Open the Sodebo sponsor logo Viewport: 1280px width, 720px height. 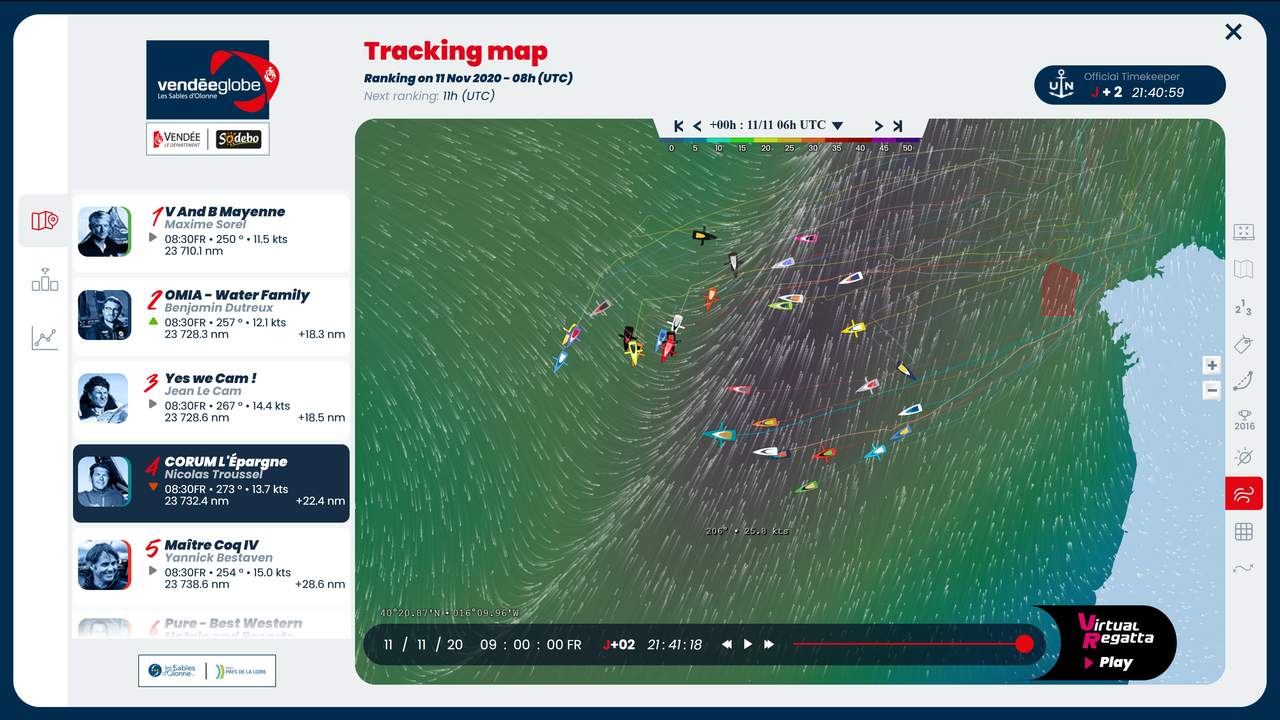(239, 139)
